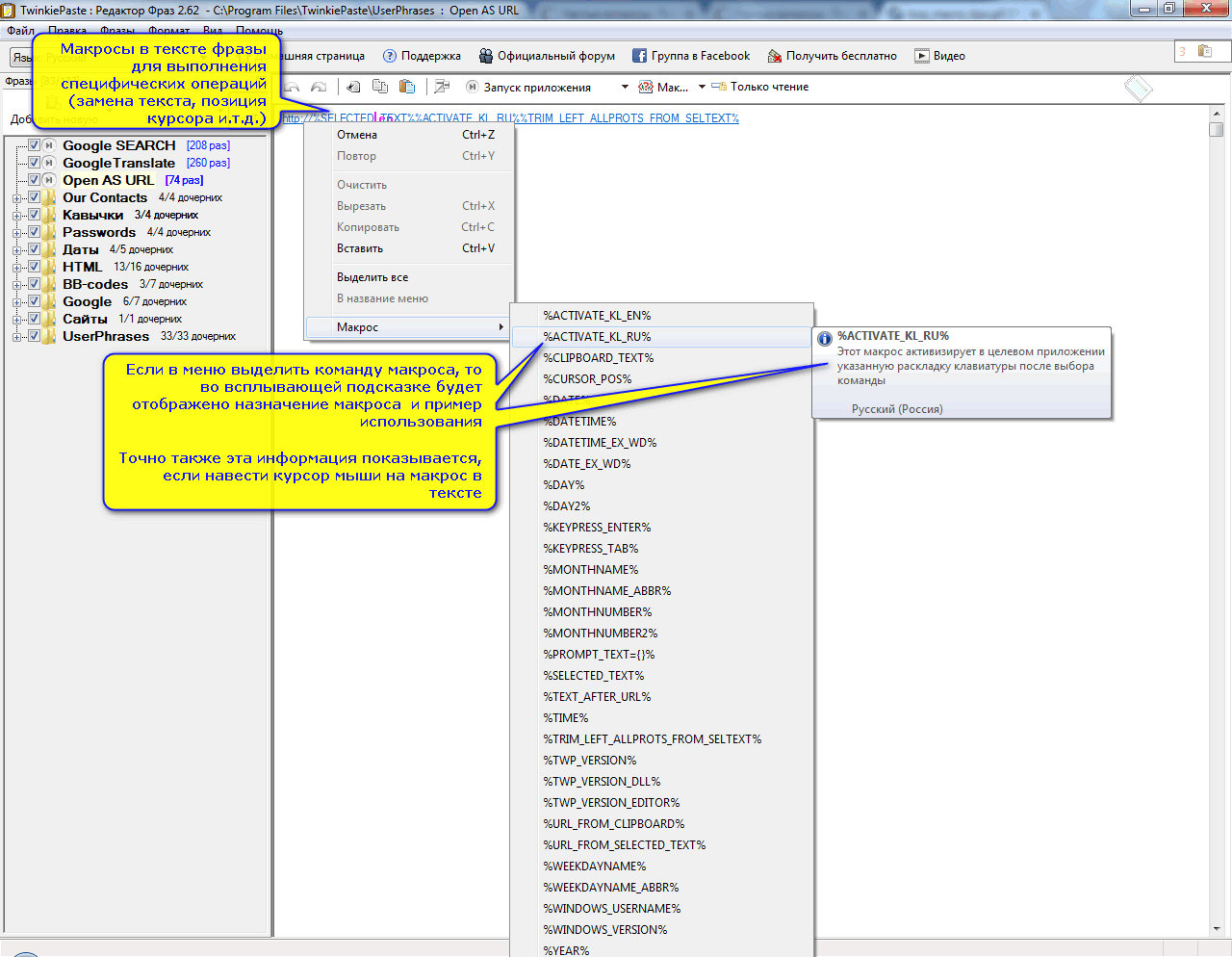Click the play icon beside Open AS URL
This screenshot has height=957, width=1232.
click(49, 180)
